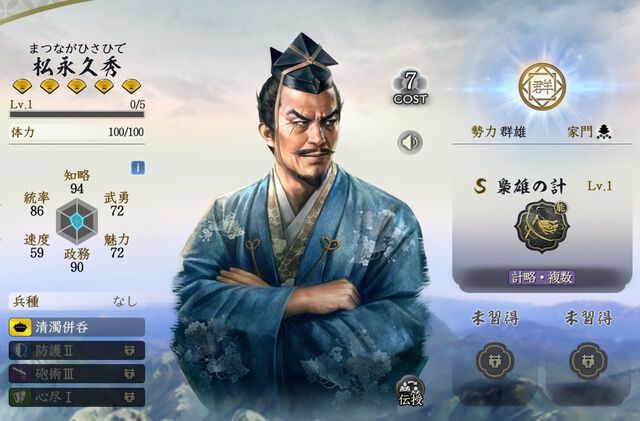Tap the blue info icon above stats
Screen dimensions: 640x421
click(138, 168)
